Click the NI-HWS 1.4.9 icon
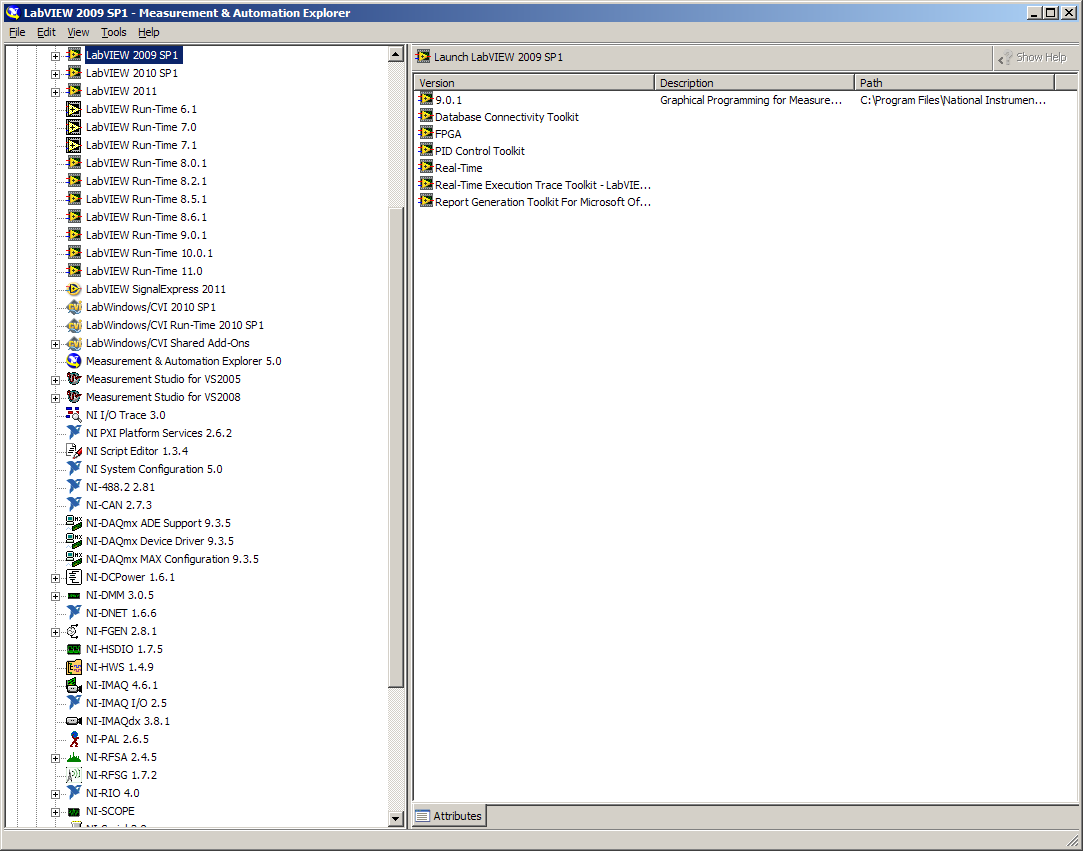The image size is (1083, 851). [74, 667]
